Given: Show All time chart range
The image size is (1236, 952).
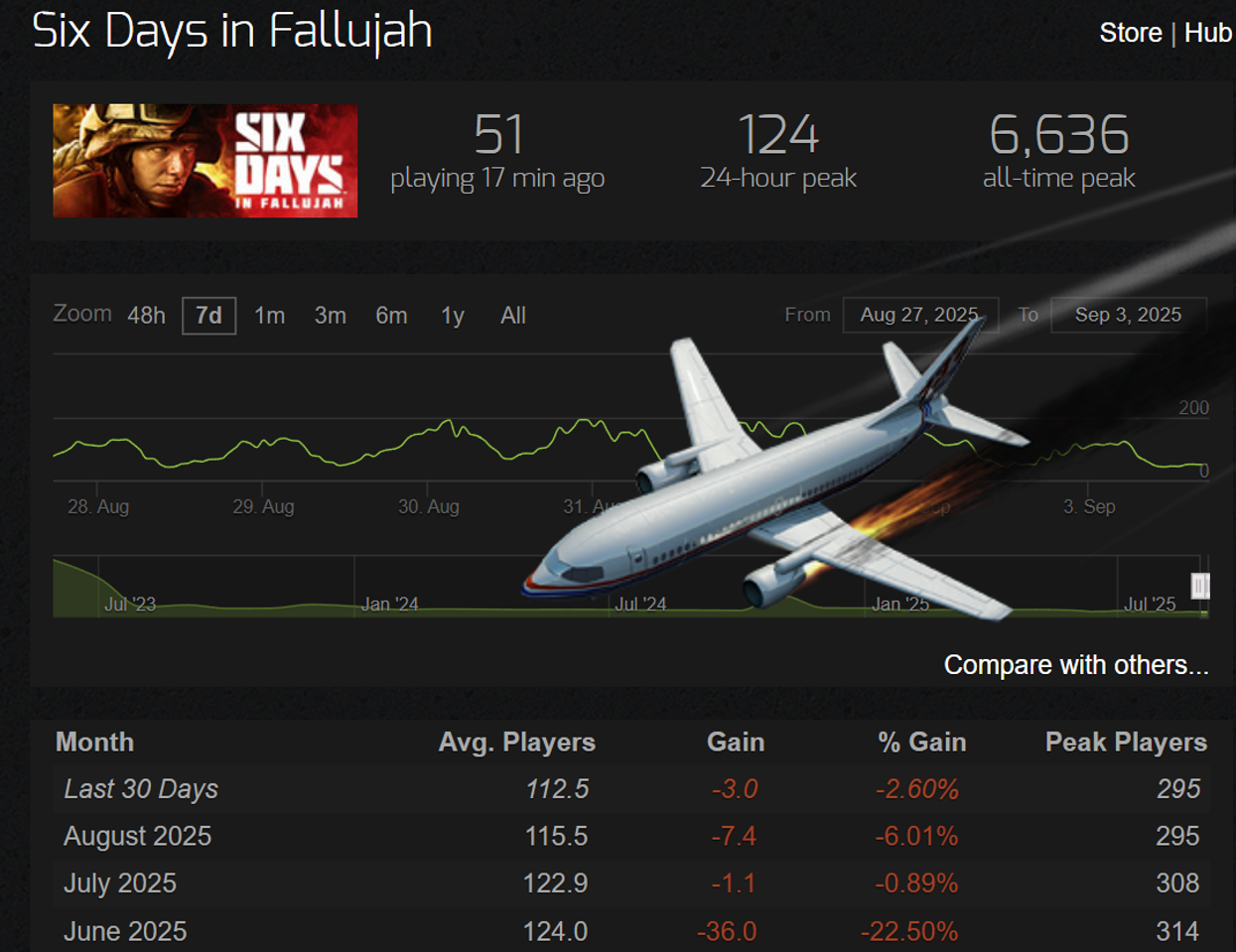Looking at the screenshot, I should pyautogui.click(x=513, y=316).
